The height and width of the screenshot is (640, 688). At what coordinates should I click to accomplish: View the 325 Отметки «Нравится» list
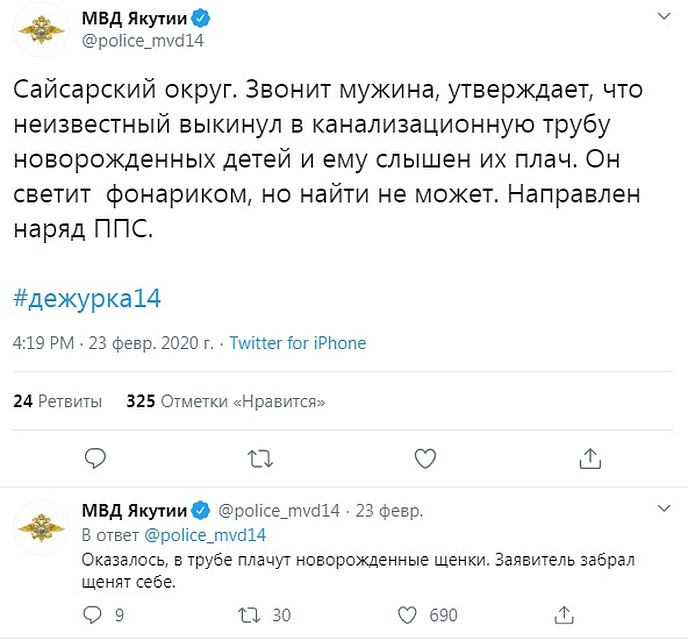tap(226, 401)
